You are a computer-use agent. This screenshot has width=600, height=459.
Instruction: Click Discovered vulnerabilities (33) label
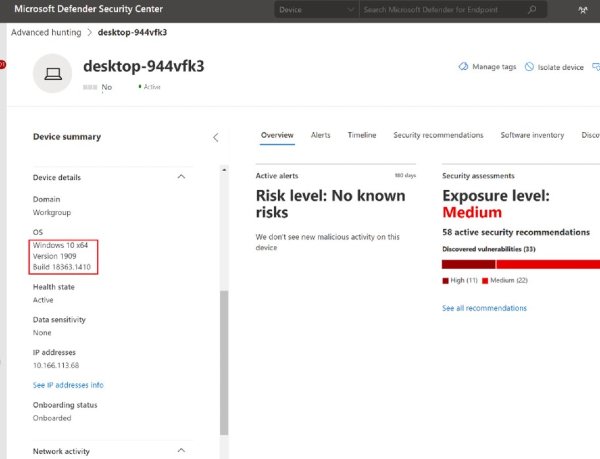pyautogui.click(x=489, y=249)
